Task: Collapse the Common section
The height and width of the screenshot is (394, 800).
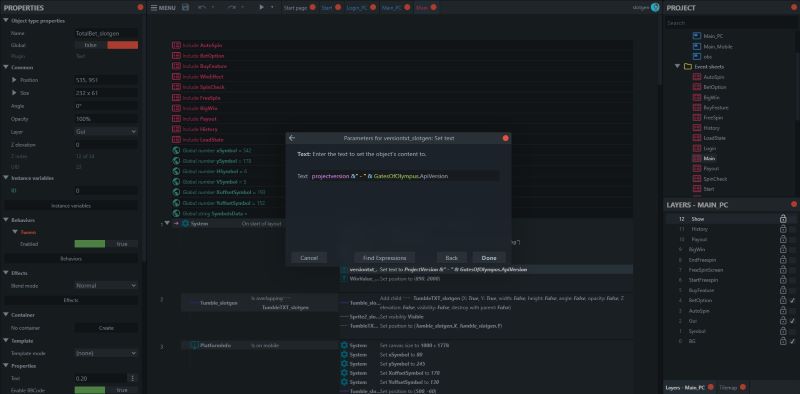Action: point(6,67)
